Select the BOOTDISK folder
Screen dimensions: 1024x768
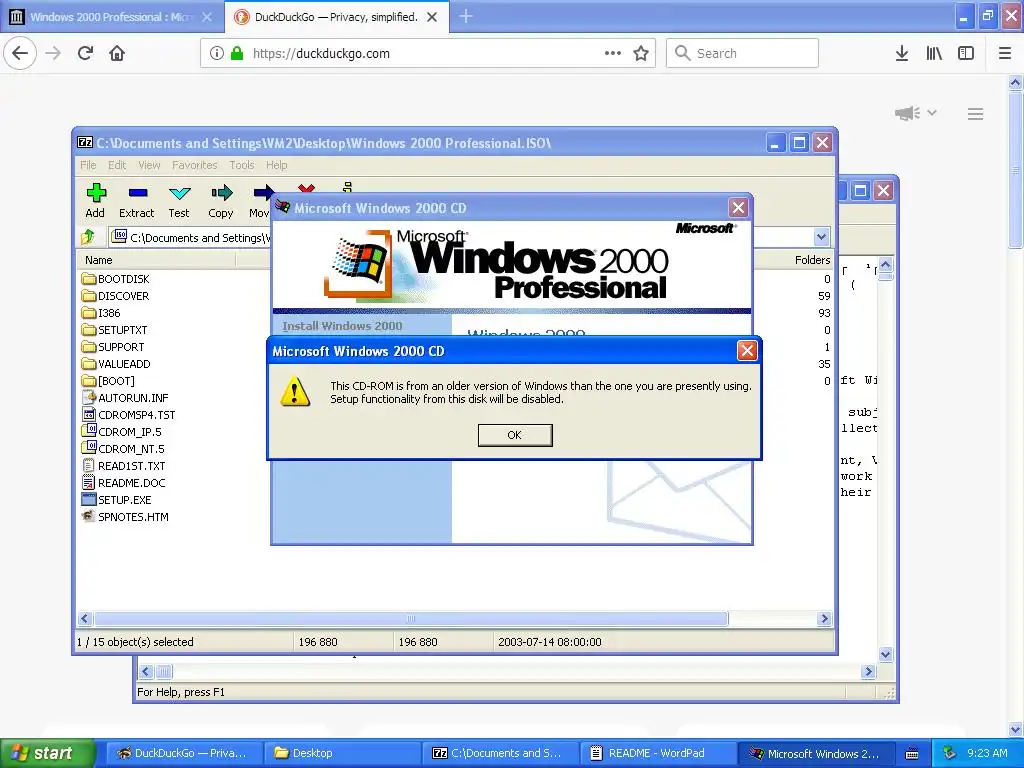pos(116,279)
